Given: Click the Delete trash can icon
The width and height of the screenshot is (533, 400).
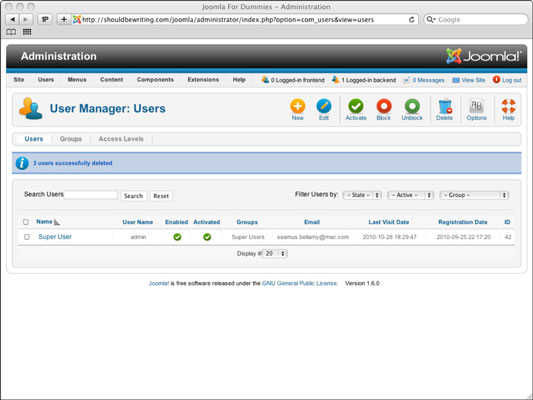Looking at the screenshot, I should click(x=445, y=106).
